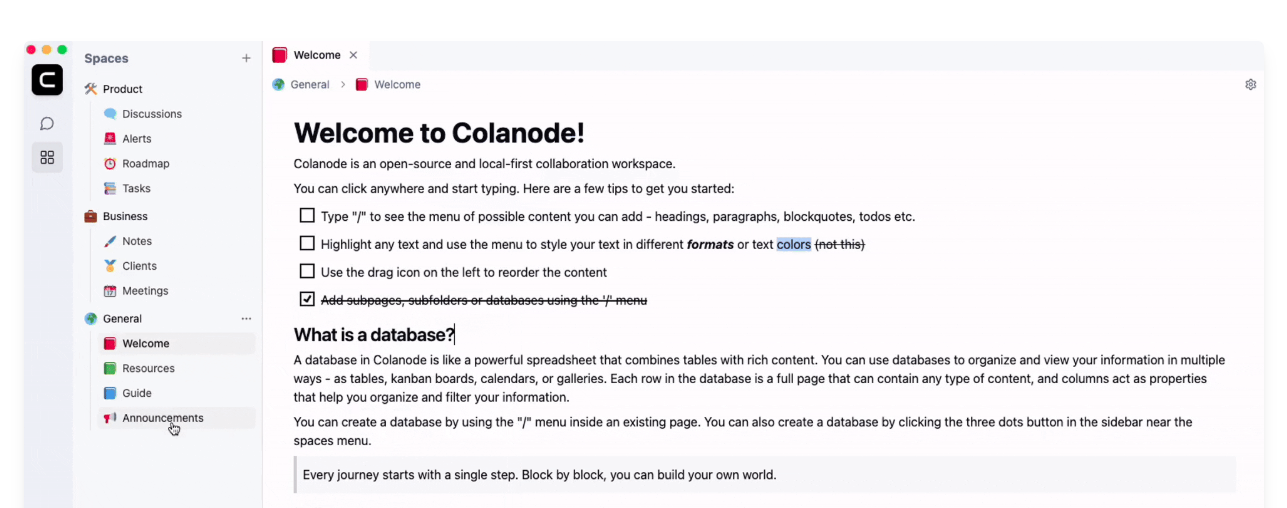Tick the 'Use the drag icon' checkbox

307,271
